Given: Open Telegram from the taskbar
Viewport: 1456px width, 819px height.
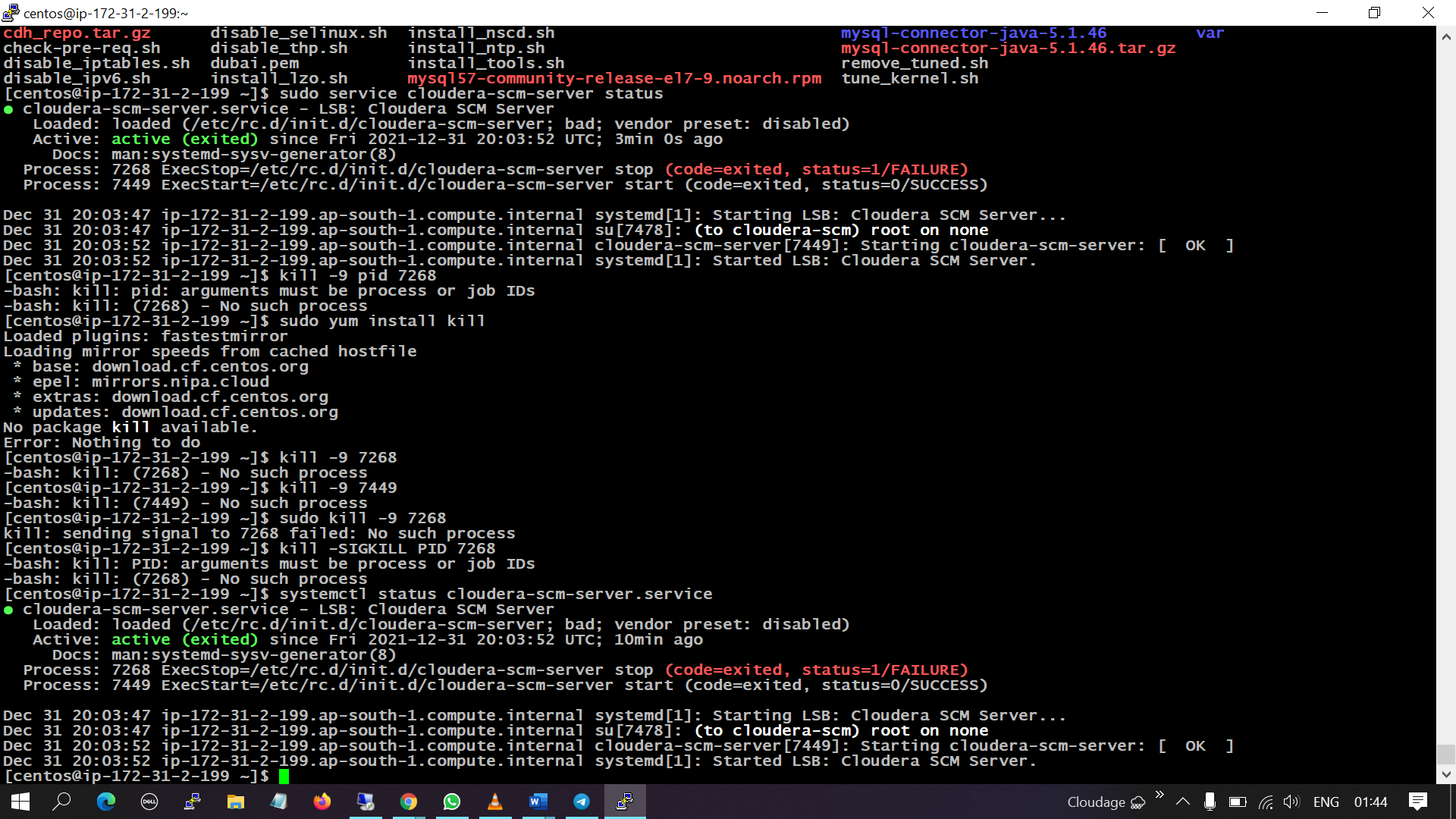Looking at the screenshot, I should 582,802.
